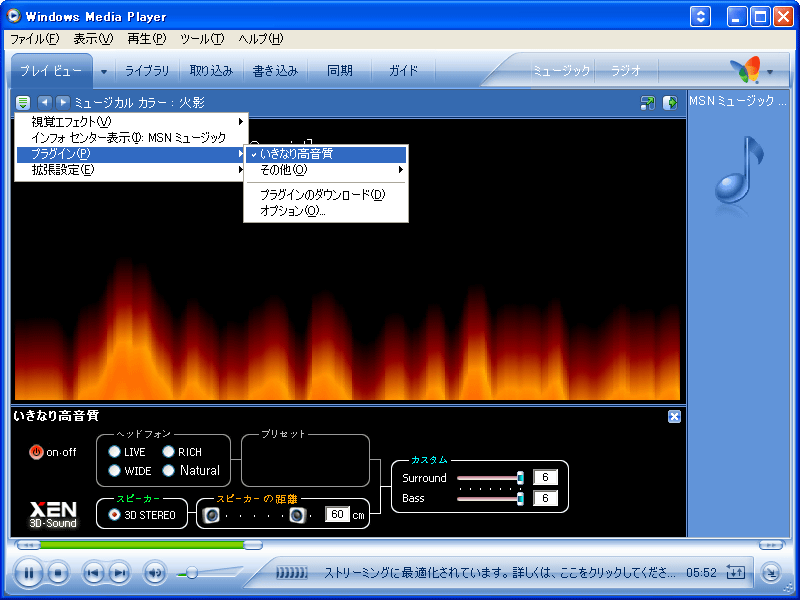This screenshot has height=600, width=800.
Task: Click the buffering indicator in status area
Action: click(291, 573)
